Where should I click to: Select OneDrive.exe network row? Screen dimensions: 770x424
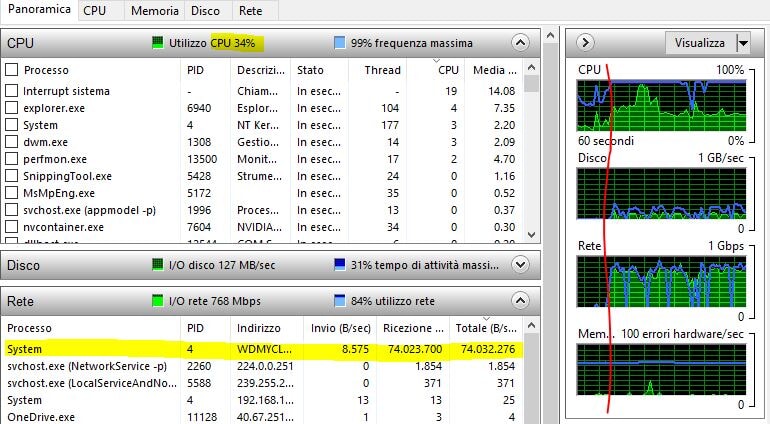click(x=263, y=417)
